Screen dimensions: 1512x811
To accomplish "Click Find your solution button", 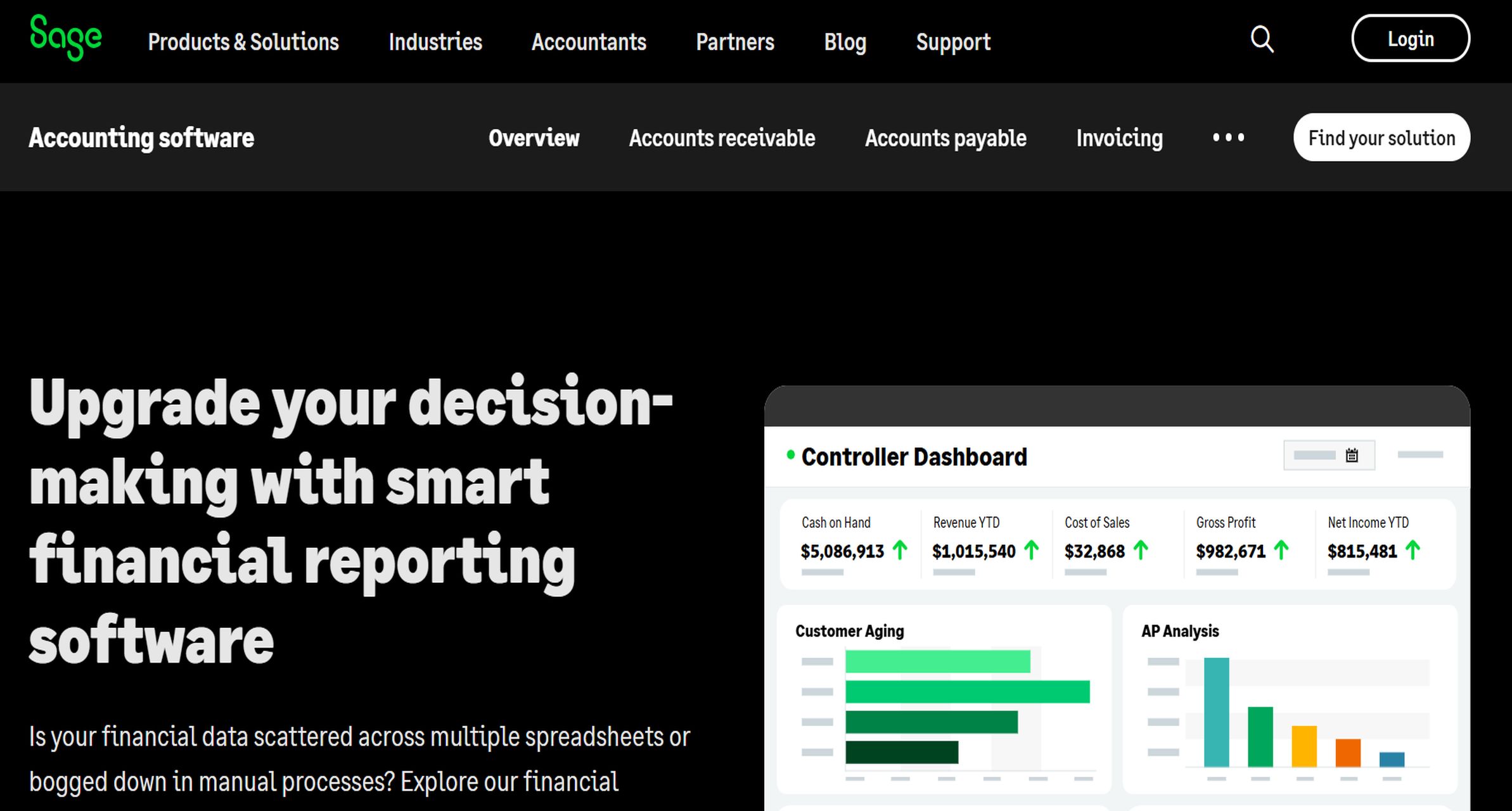I will 1381,137.
